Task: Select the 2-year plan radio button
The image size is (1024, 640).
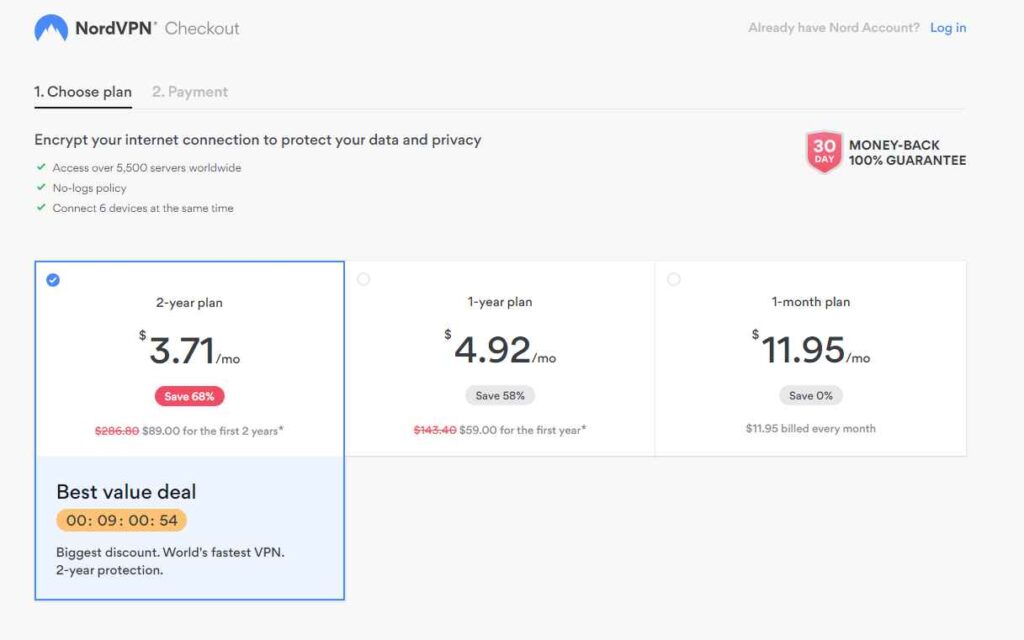Action: tap(53, 280)
